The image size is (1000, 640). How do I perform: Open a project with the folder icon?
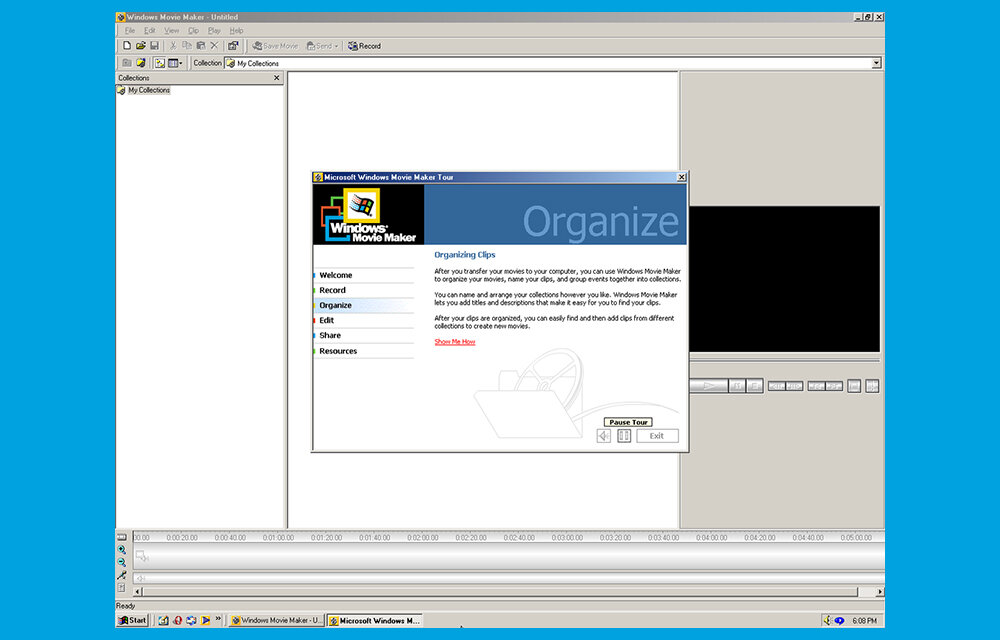coord(140,46)
